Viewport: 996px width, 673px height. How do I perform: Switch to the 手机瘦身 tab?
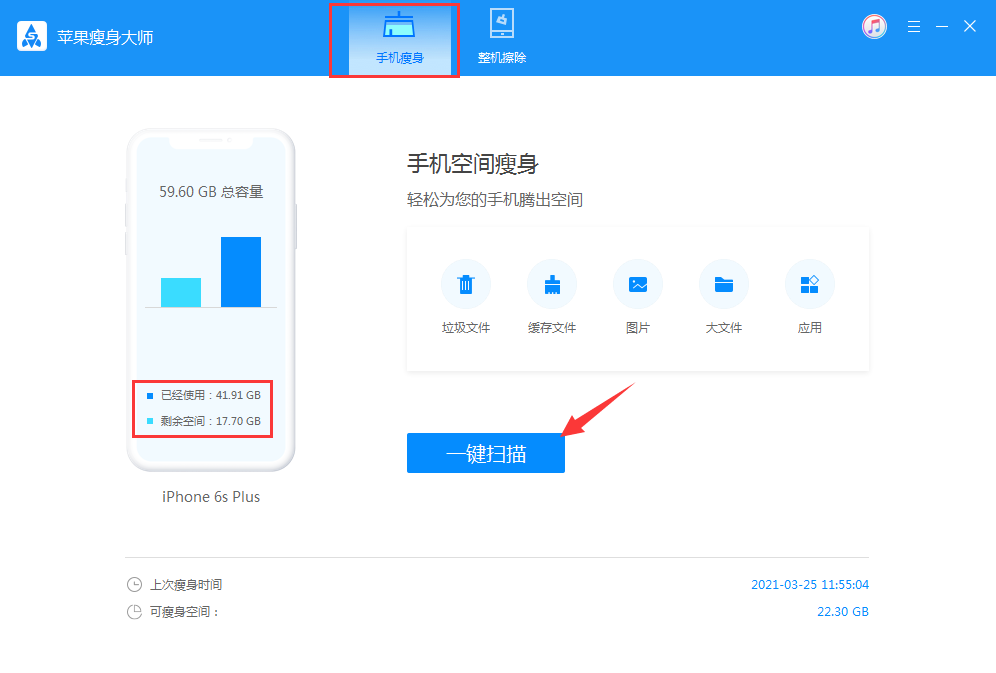[400, 39]
